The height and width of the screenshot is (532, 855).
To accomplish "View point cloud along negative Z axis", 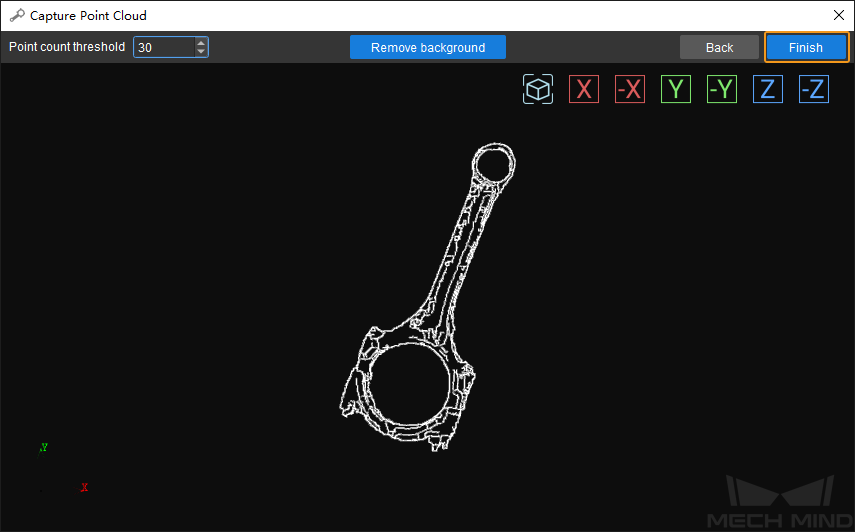I will 814,89.
